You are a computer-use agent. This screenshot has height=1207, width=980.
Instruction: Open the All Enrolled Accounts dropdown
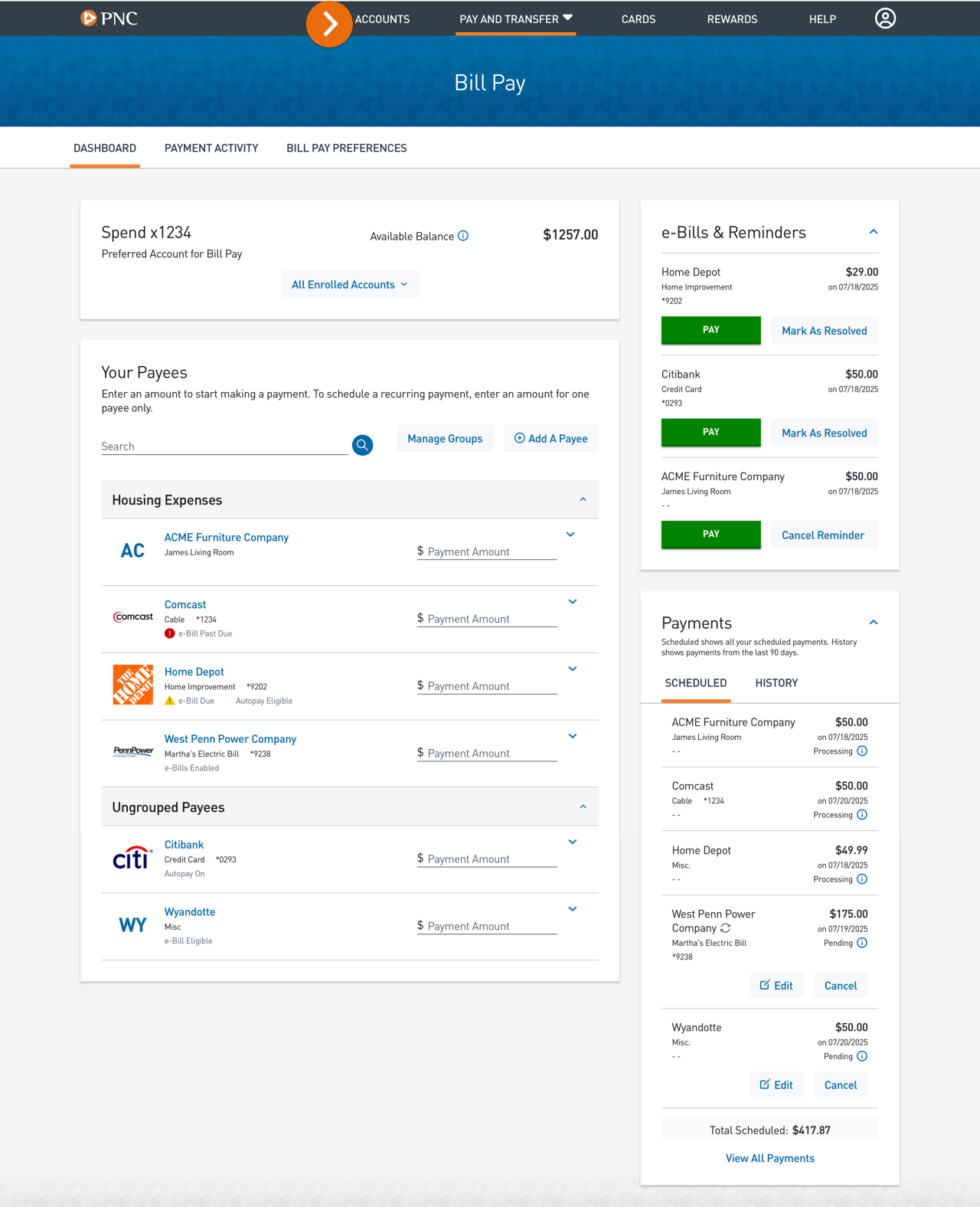pos(350,284)
